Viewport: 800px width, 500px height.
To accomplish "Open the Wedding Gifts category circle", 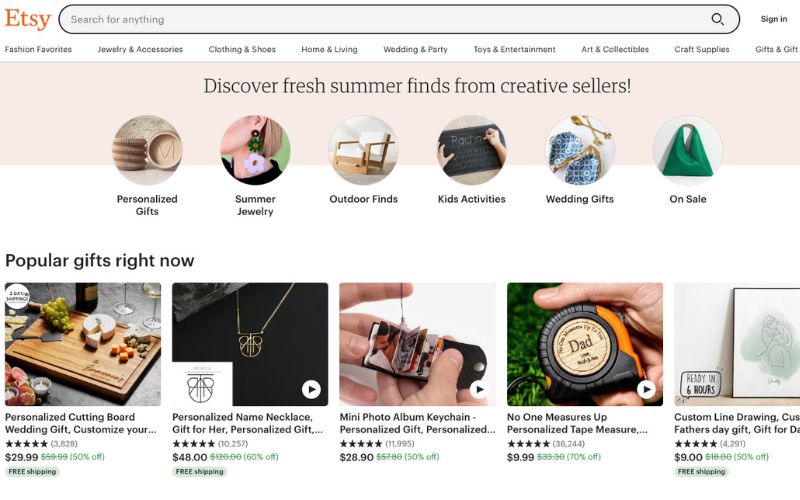I will click(x=580, y=150).
